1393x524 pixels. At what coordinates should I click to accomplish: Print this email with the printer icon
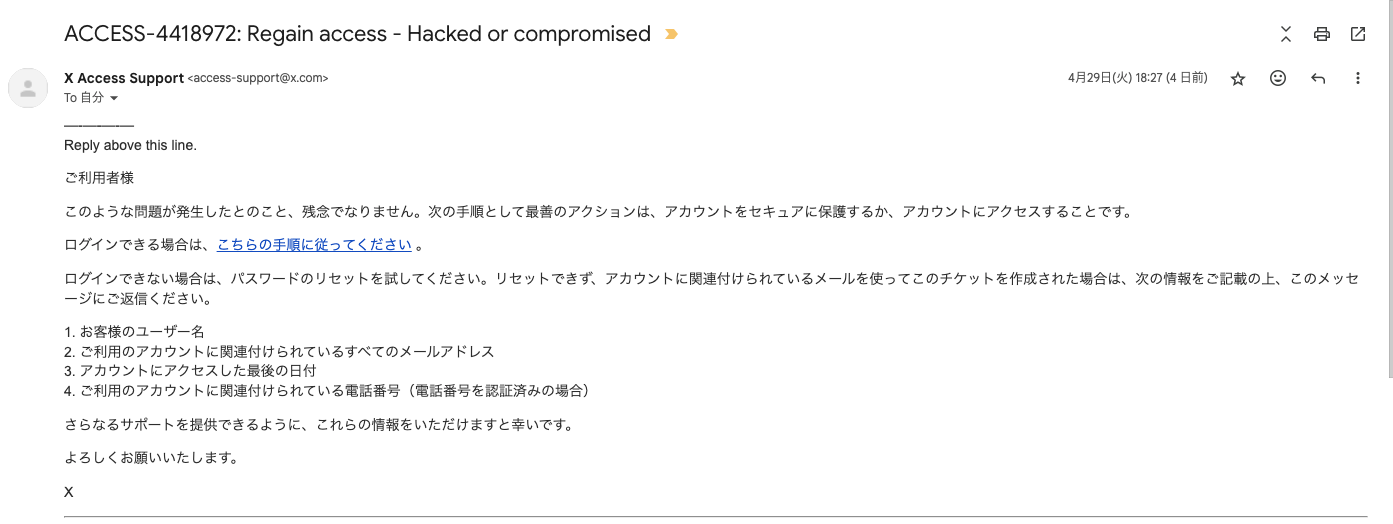pos(1321,34)
